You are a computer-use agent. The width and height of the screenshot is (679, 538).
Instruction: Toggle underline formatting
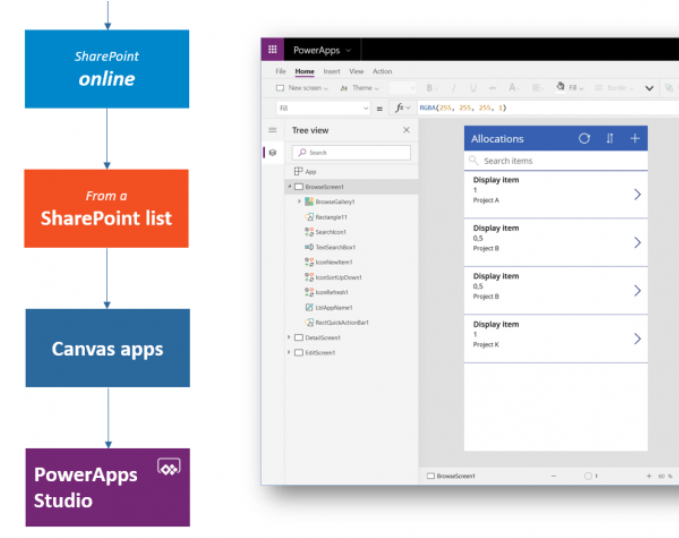pyautogui.click(x=473, y=88)
